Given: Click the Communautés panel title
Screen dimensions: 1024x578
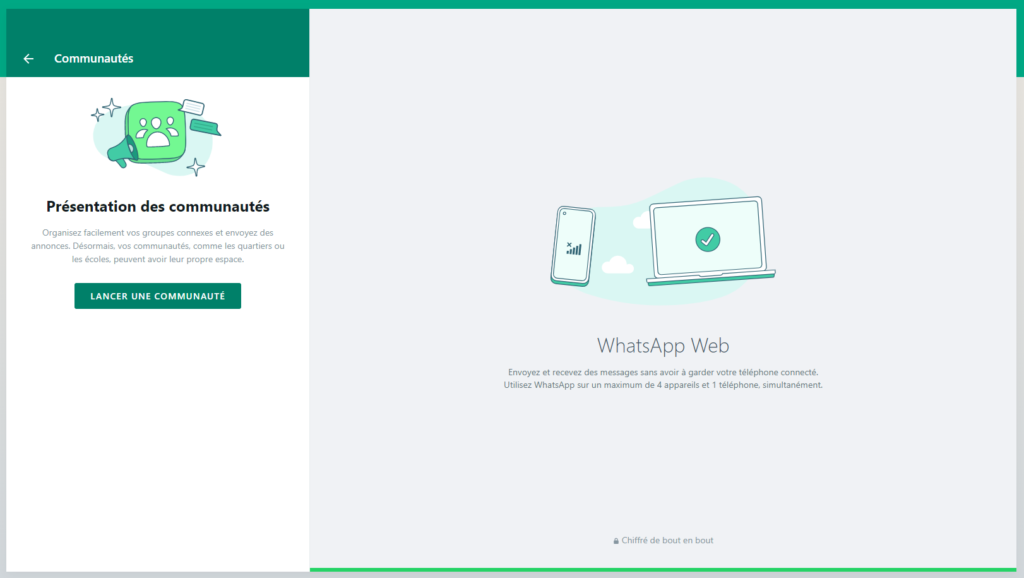Looking at the screenshot, I should click(93, 59).
